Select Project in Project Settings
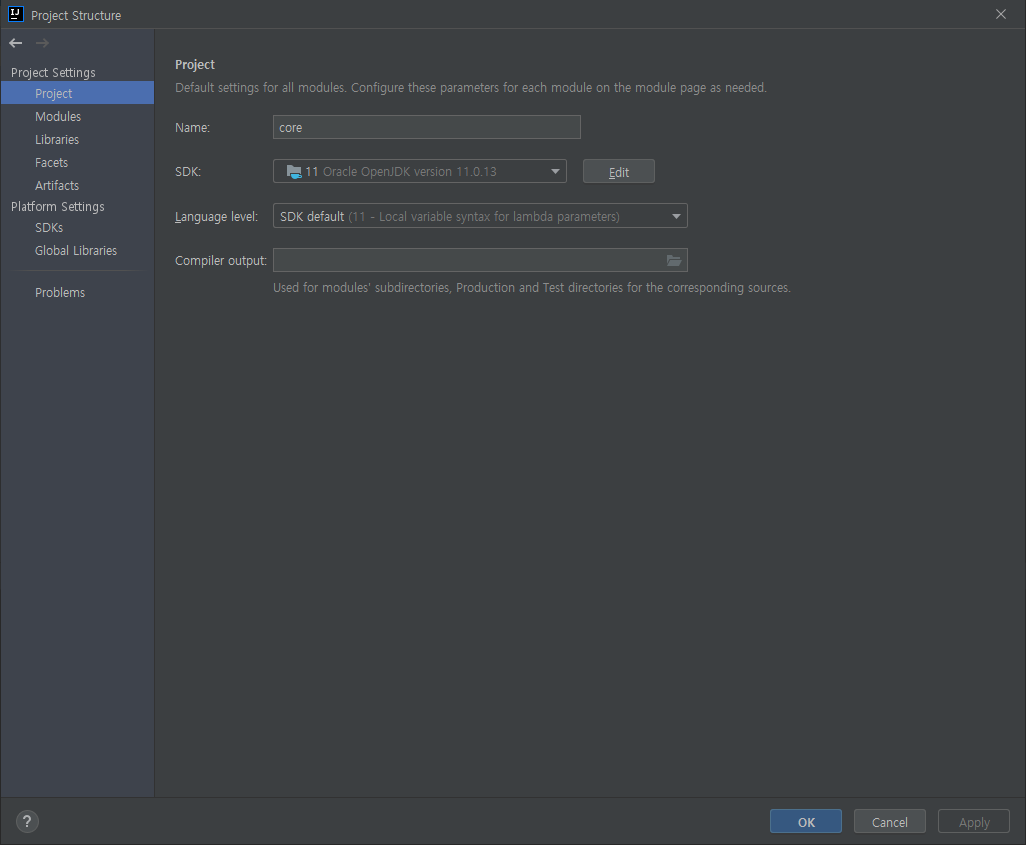The height and width of the screenshot is (845, 1026). click(77, 93)
